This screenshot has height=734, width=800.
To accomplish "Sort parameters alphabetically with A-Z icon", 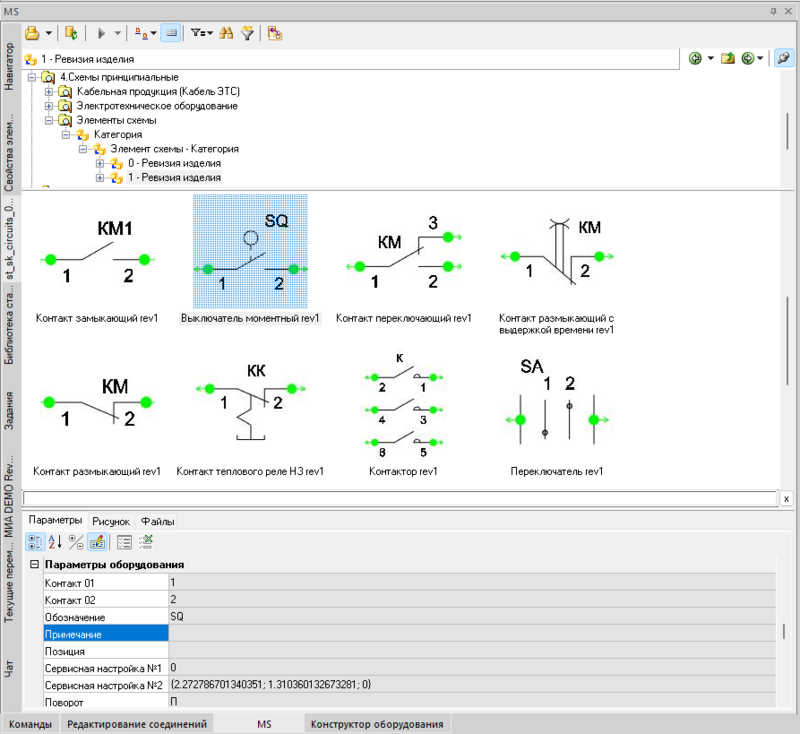I will point(55,542).
